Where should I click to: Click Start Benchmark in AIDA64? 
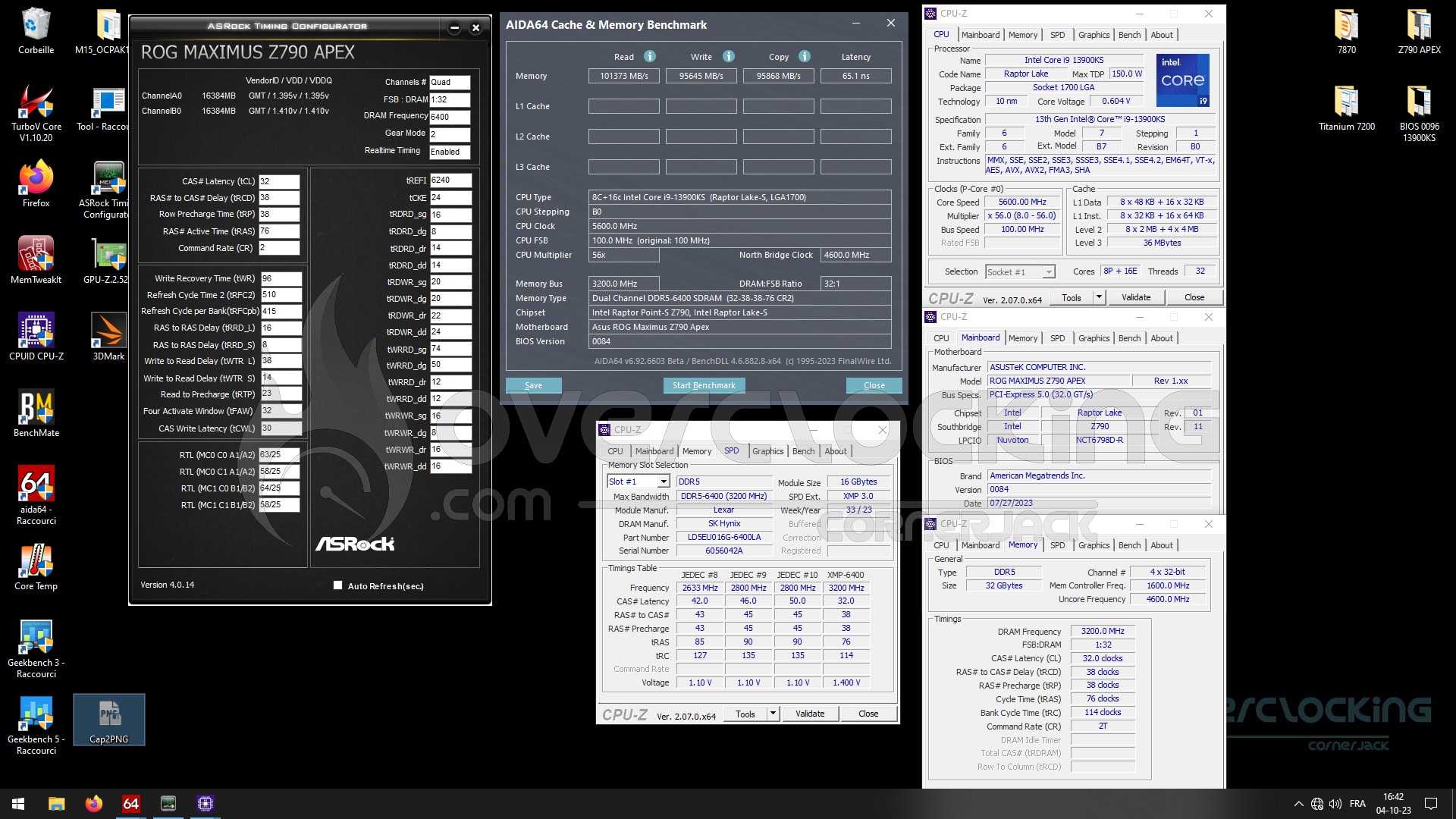704,385
